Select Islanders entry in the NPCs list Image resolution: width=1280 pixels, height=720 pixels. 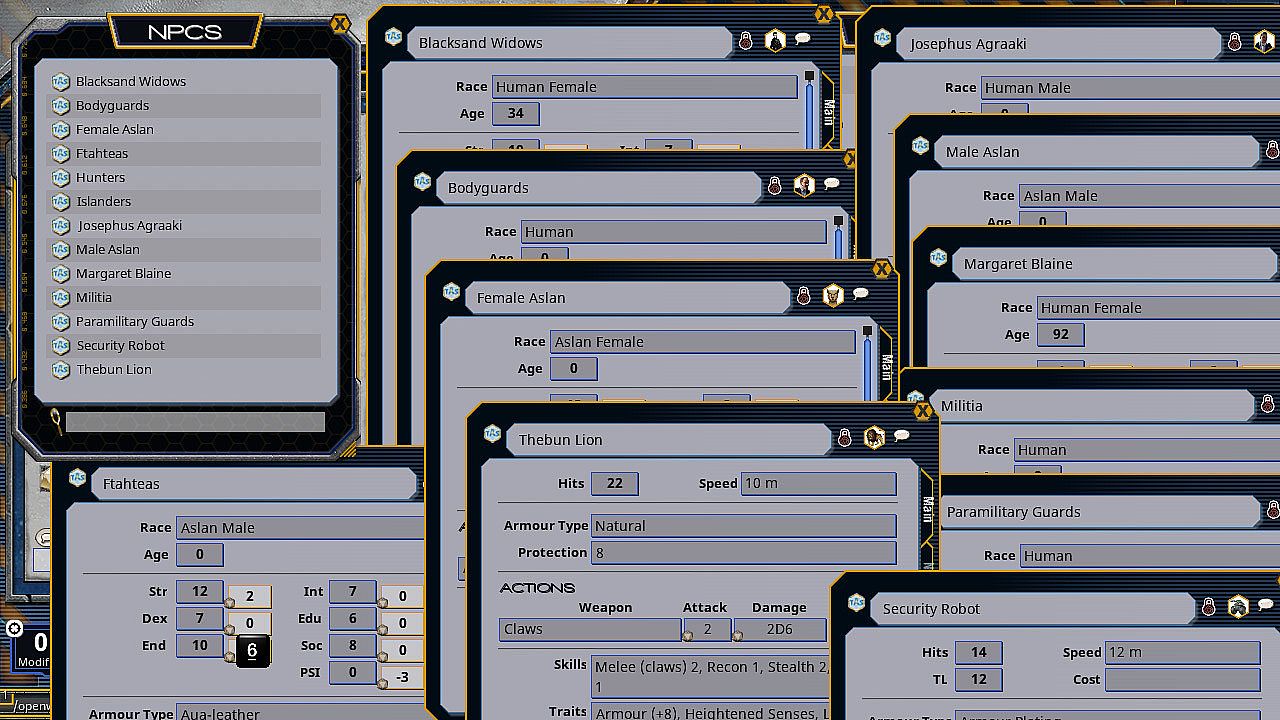point(103,201)
